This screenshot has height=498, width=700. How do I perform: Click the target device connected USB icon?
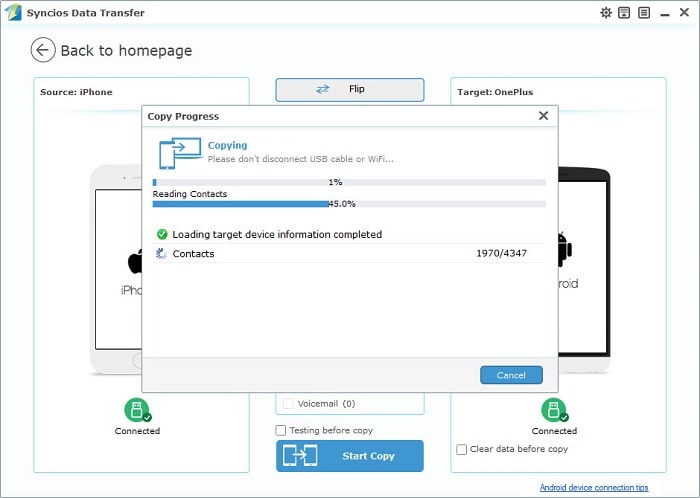tap(554, 410)
